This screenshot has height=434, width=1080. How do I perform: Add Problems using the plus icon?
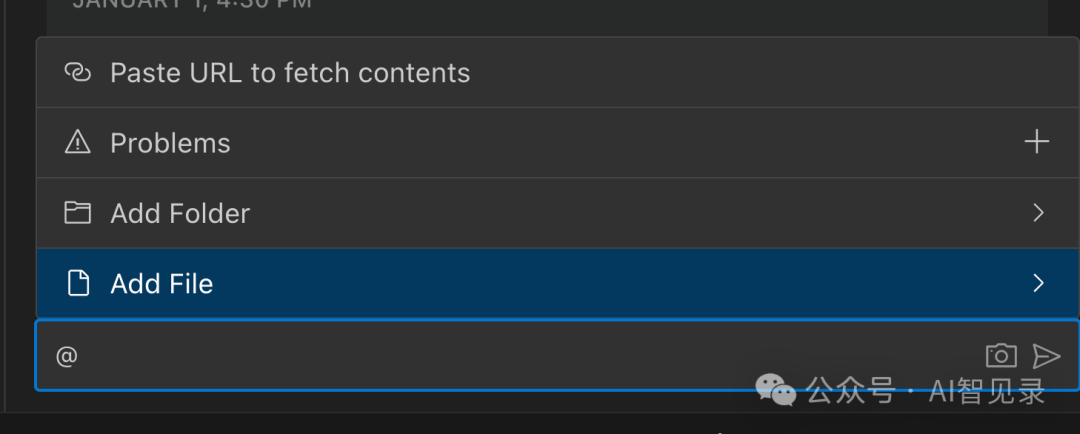tap(1037, 143)
